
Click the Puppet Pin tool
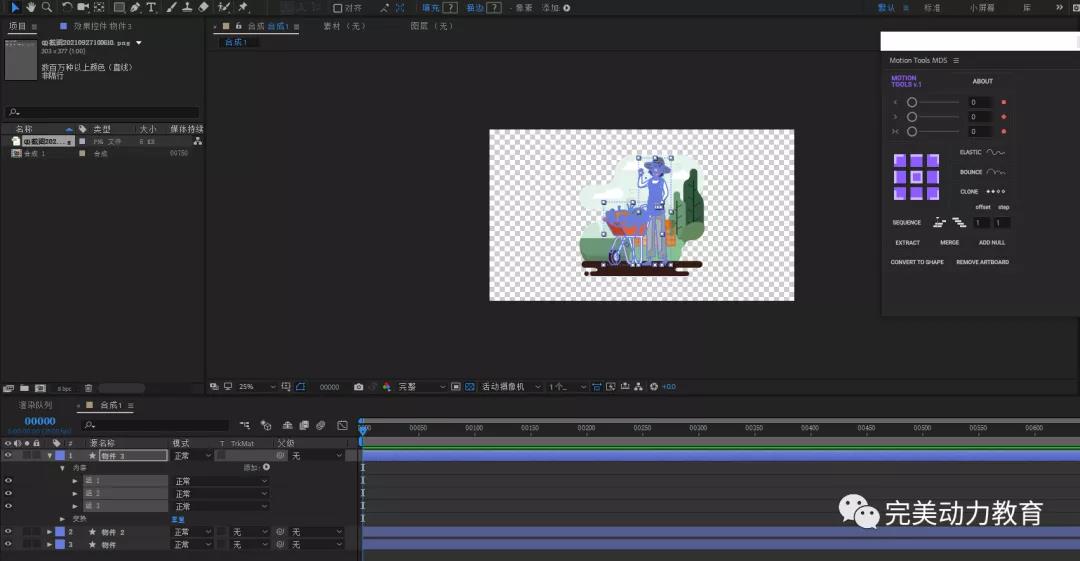point(243,7)
